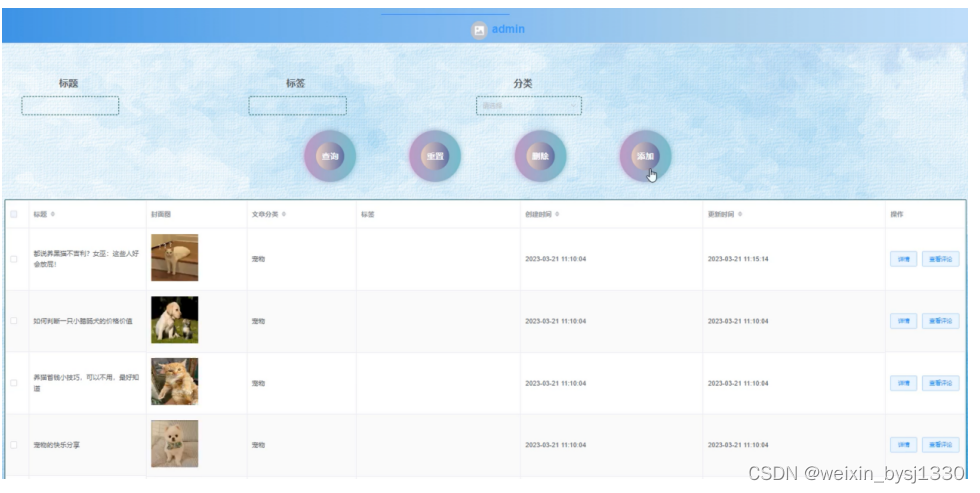Screen dimensions: 980x493
Task: Open the 分类 dropdown selector
Action: point(529,106)
